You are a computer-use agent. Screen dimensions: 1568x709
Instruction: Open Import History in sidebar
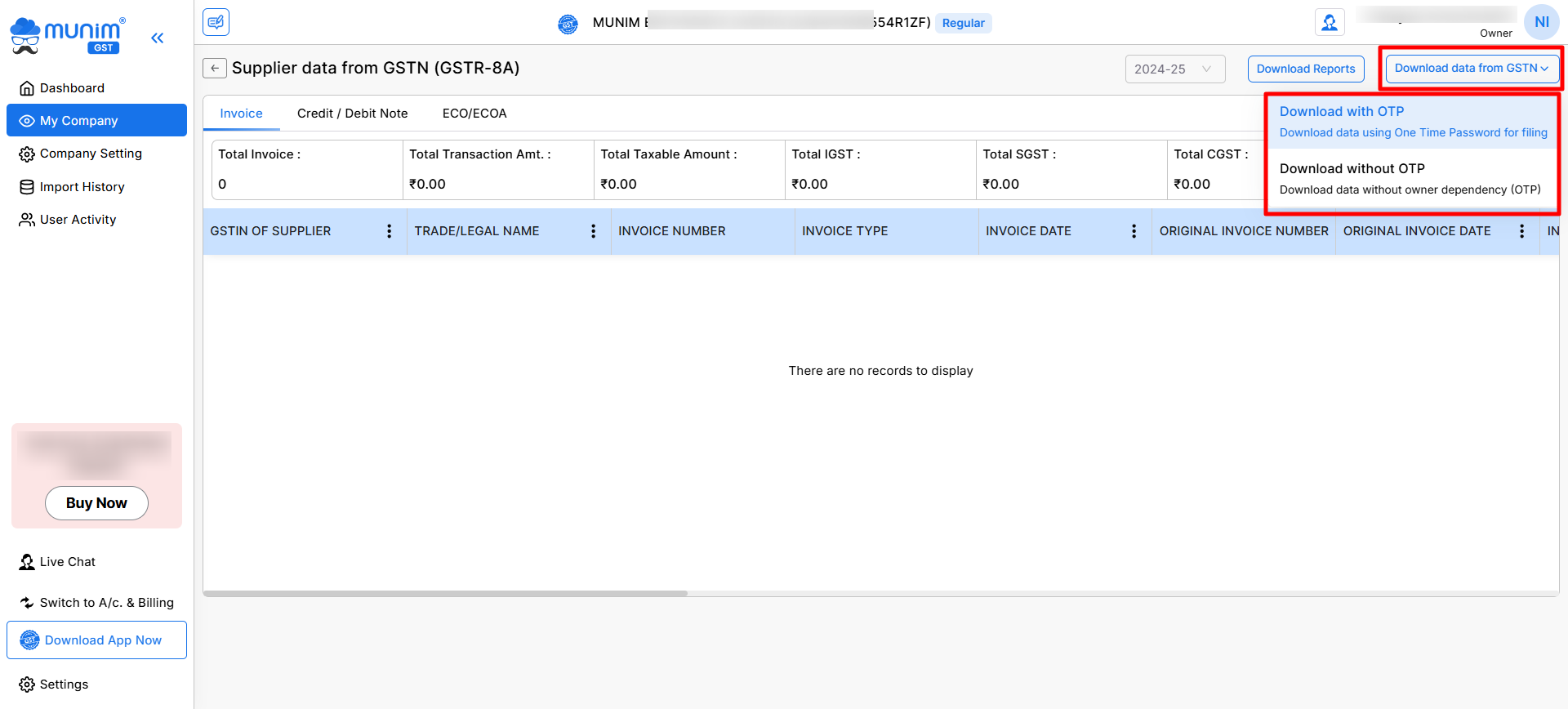click(82, 187)
